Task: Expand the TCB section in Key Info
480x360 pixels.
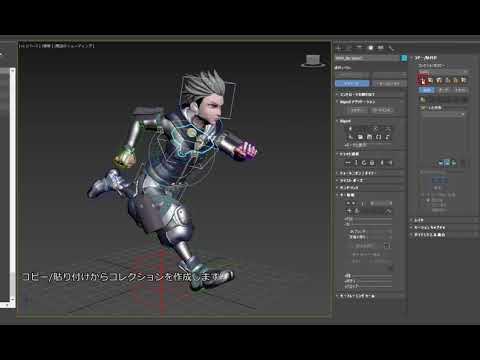Action: pos(349,219)
